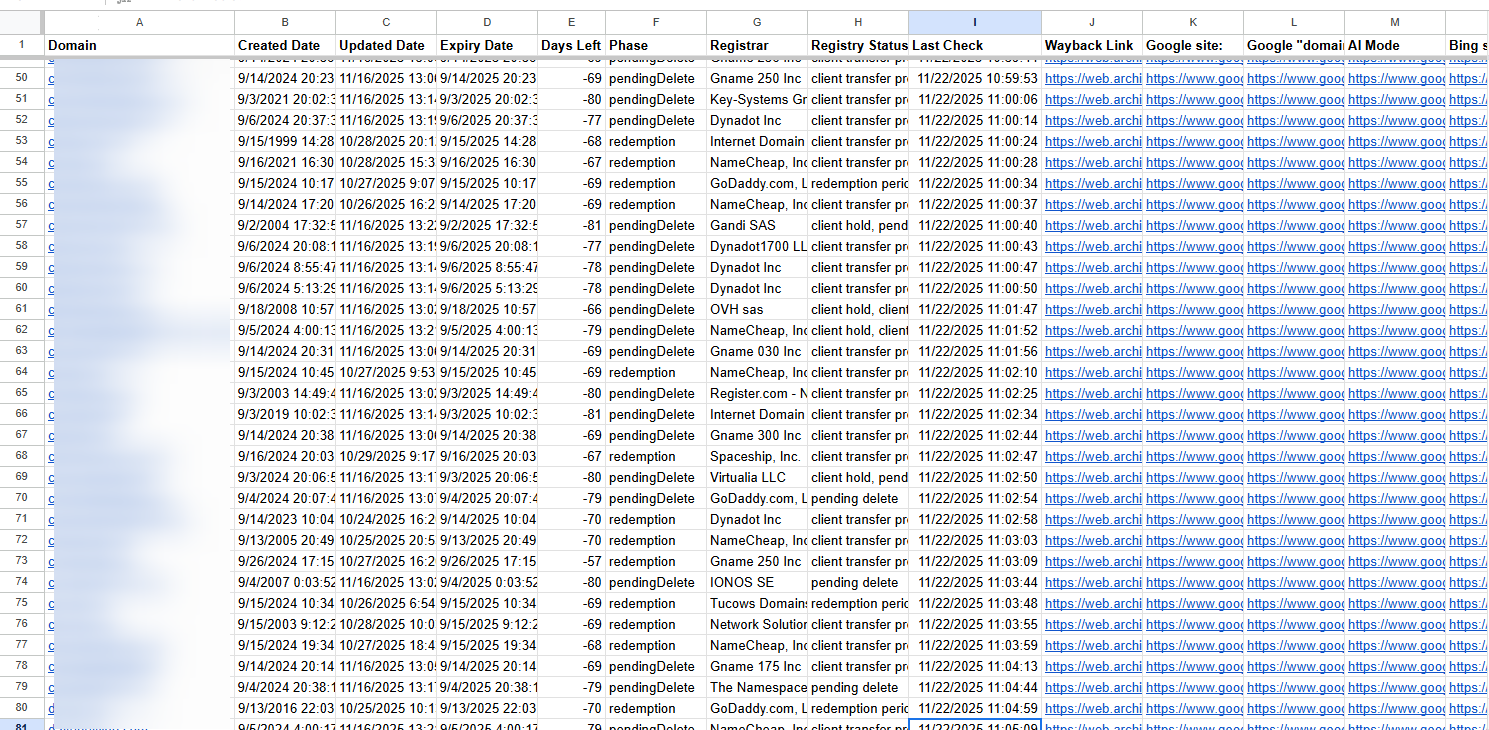The width and height of the screenshot is (1489, 730).
Task: Click the 'OVH sas' registrar cell
Action: click(x=757, y=309)
